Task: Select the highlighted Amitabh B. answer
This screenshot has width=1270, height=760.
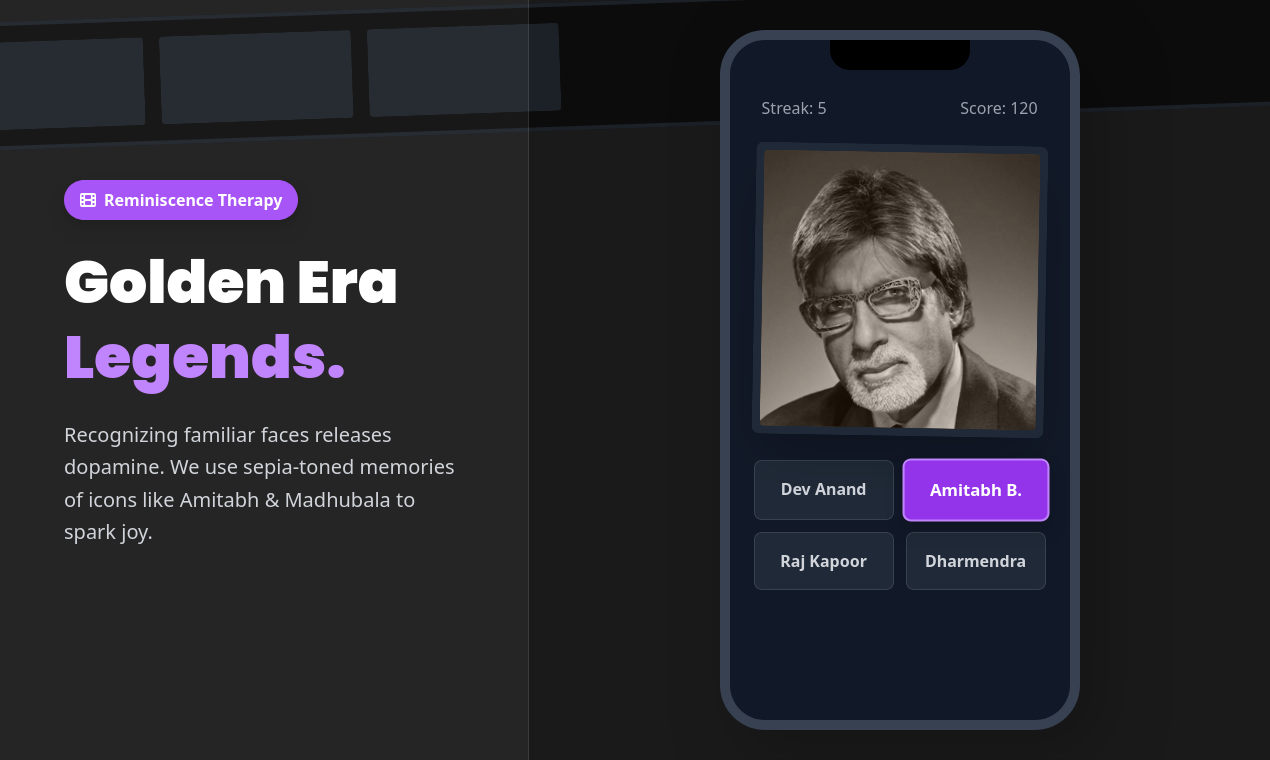Action: 976,490
